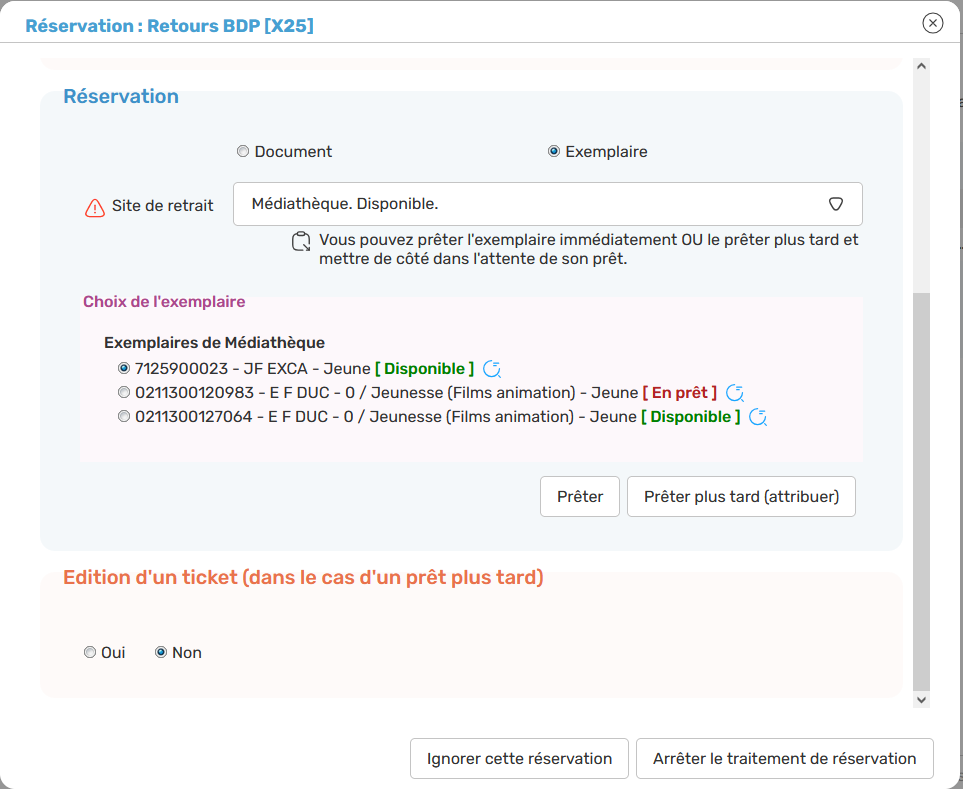
Task: Select Non for ticket edition
Action: (x=161, y=653)
